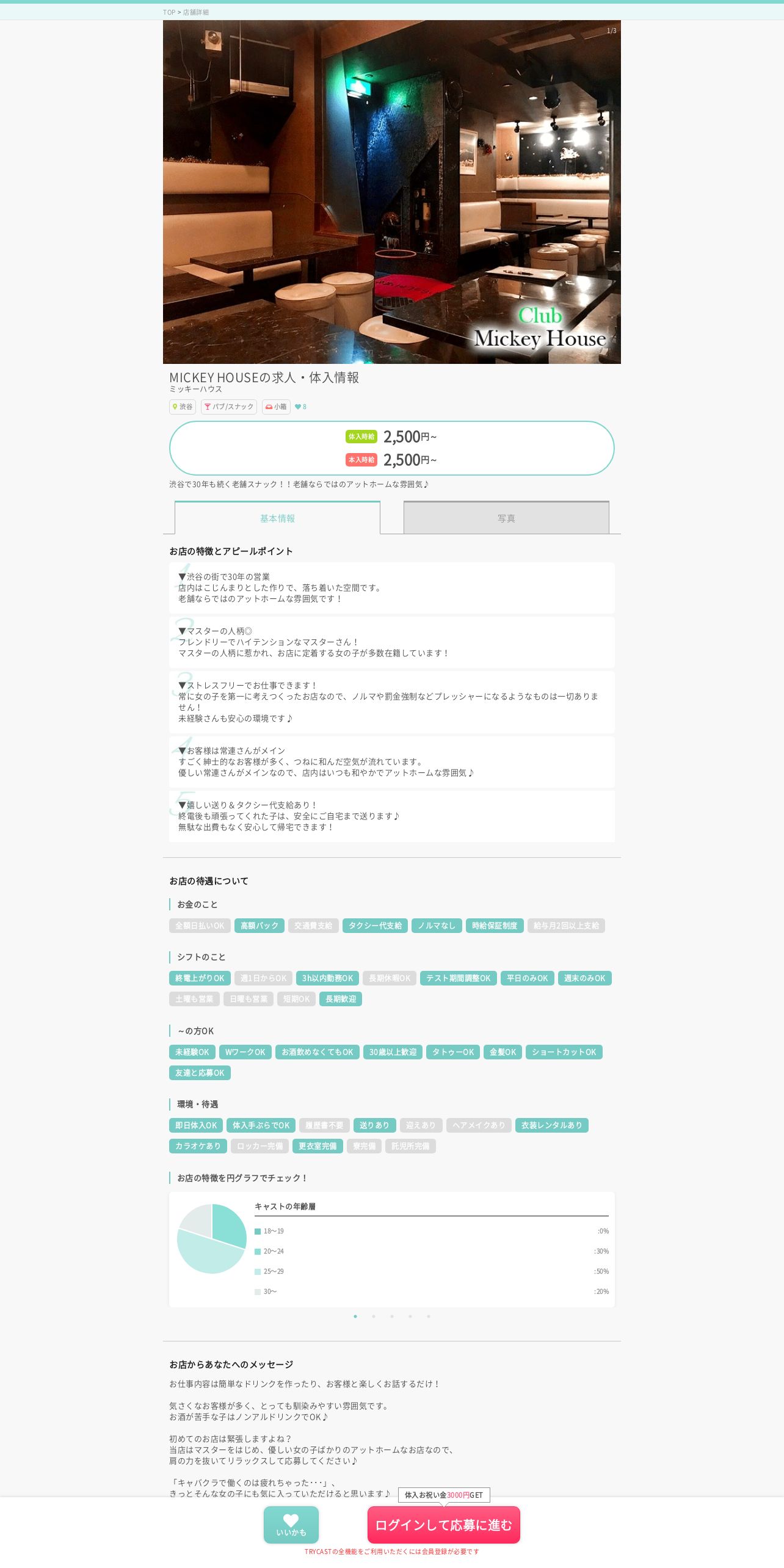This screenshot has height=1568, width=784.
Task: Click the 本入時給 red label
Action: click(x=361, y=460)
